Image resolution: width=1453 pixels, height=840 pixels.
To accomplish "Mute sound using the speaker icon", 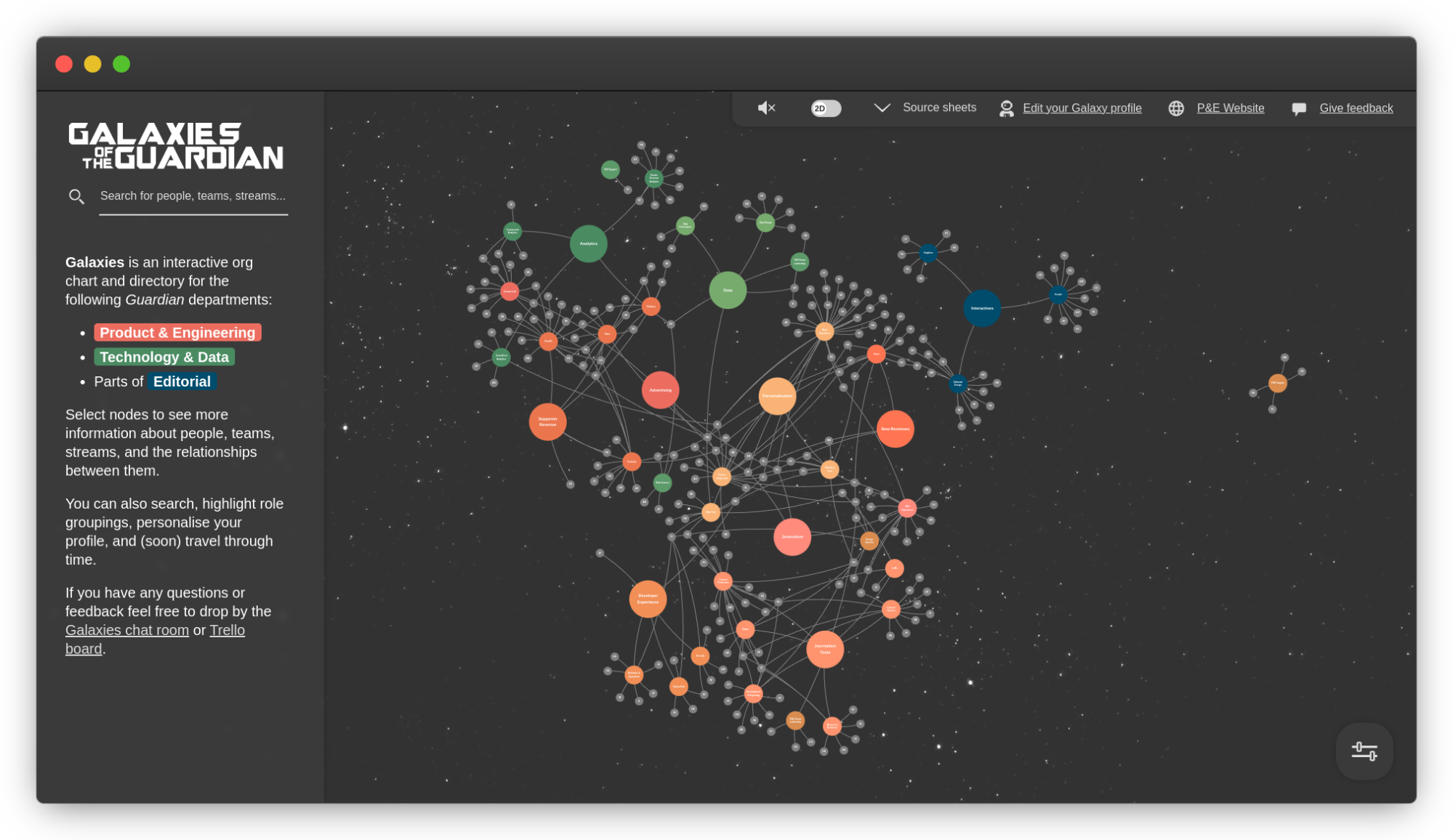I will coord(766,108).
